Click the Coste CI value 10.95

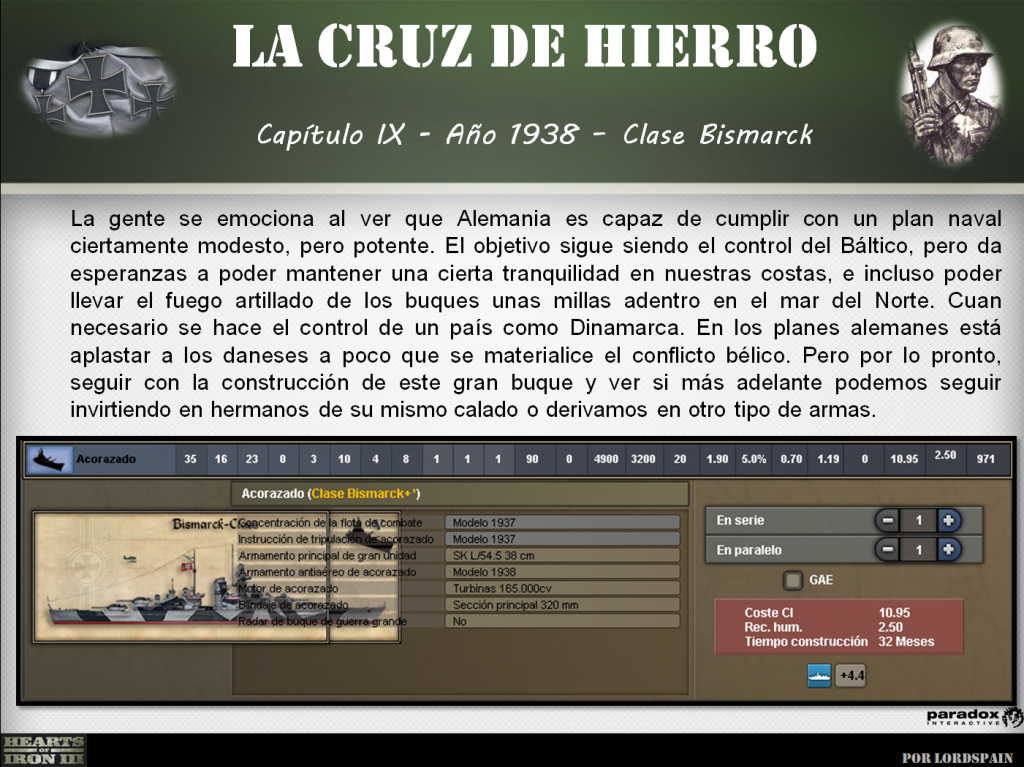(894, 613)
